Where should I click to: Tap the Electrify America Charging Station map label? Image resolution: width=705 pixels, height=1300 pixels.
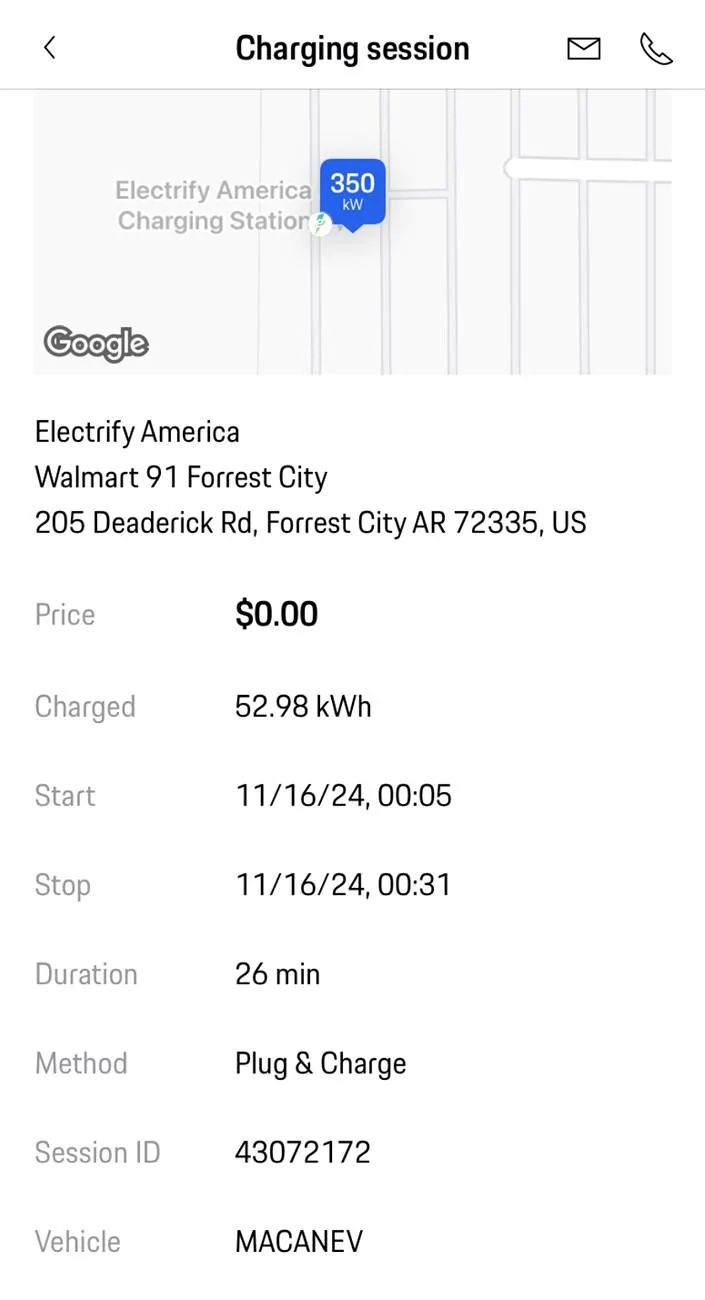coord(212,205)
